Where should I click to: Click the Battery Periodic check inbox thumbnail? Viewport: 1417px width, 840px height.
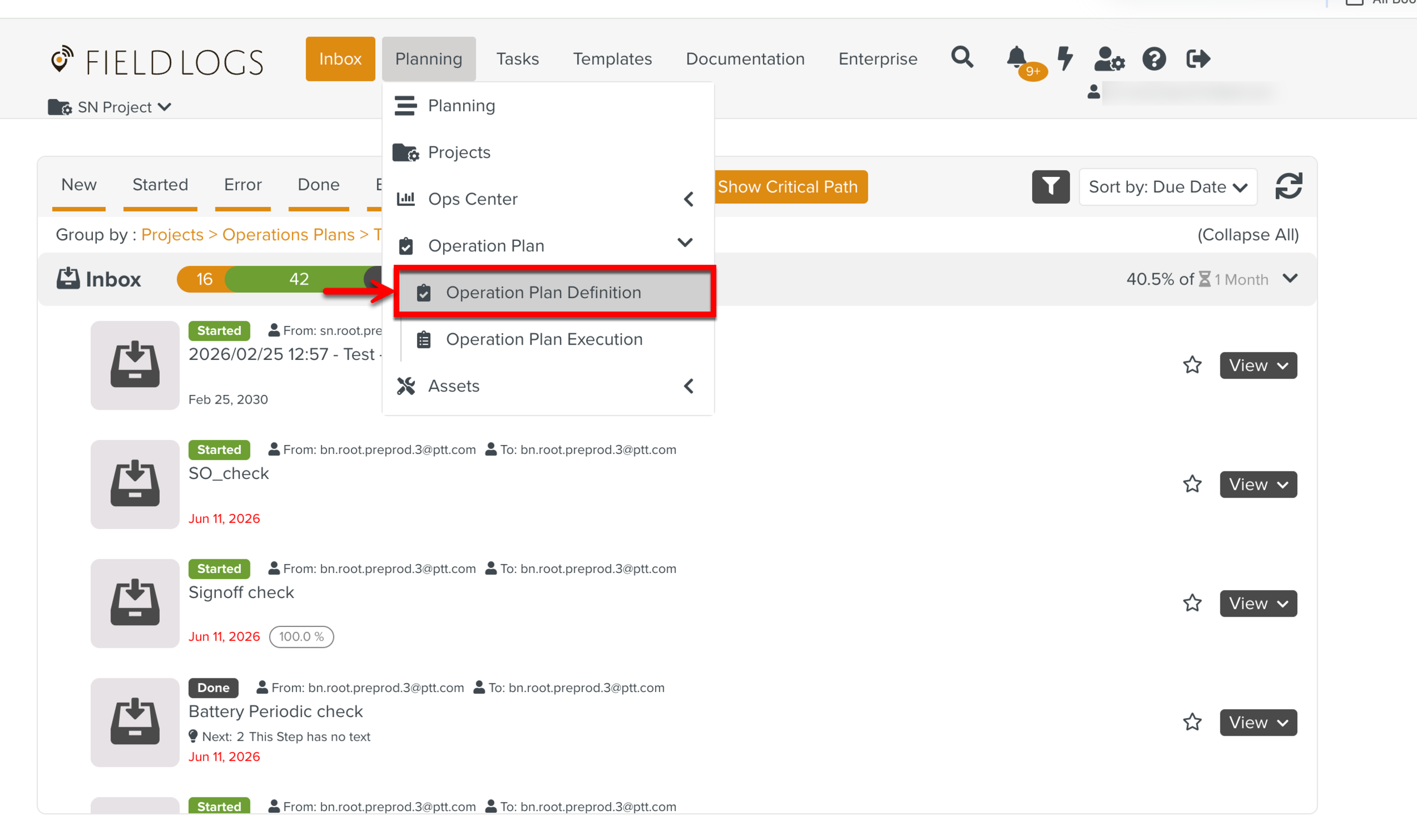coord(135,722)
